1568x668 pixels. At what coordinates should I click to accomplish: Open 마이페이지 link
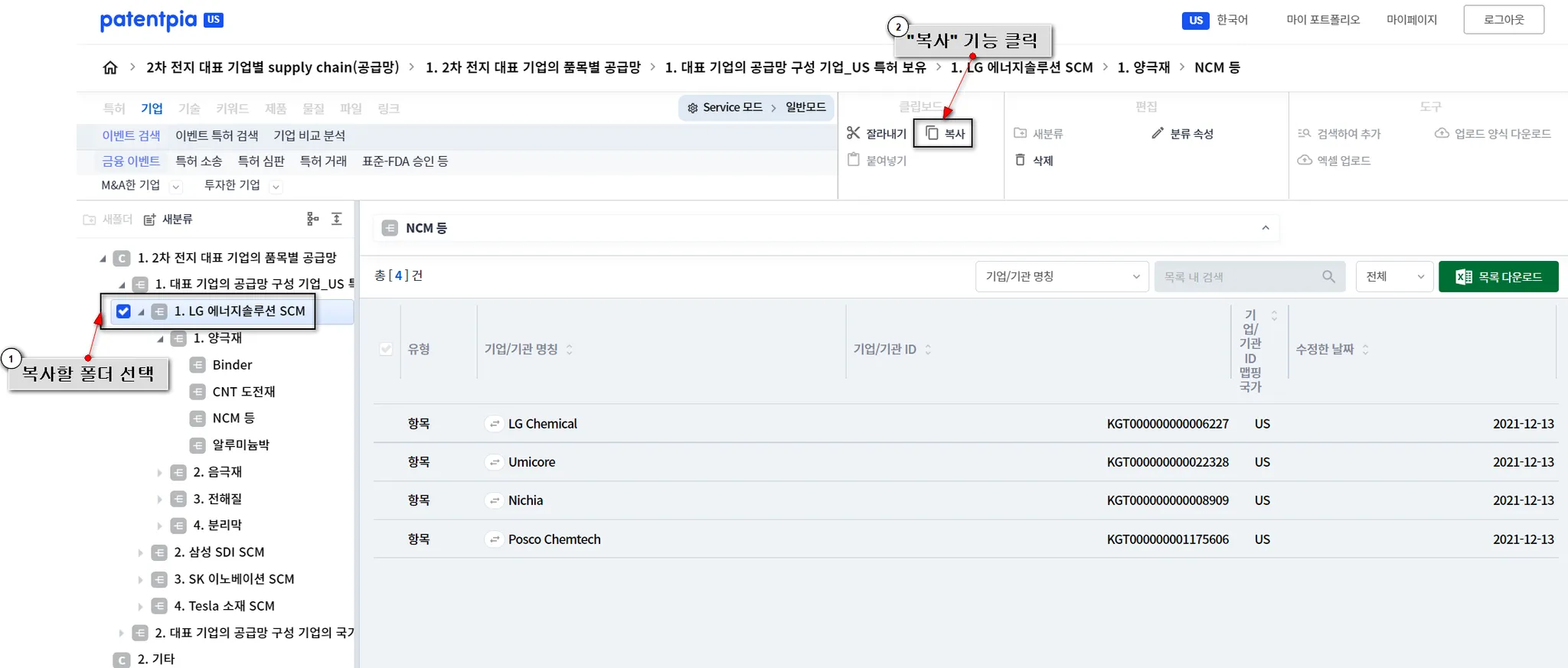1412,20
